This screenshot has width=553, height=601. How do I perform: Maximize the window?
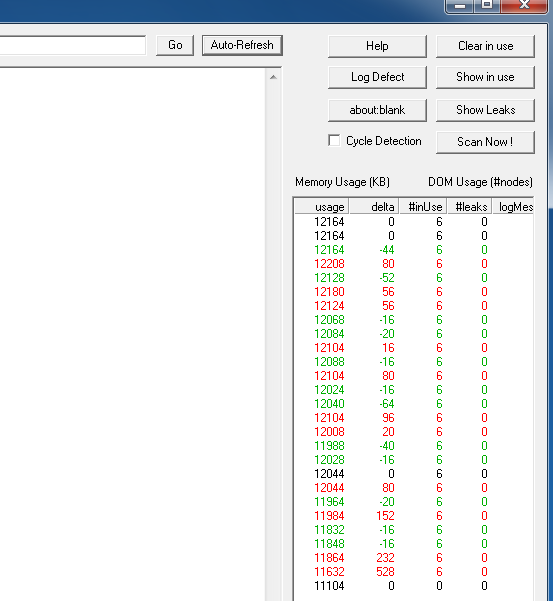point(487,5)
